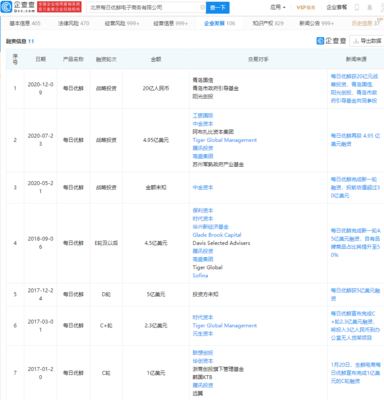
Task: Click the 青岛国信 investor text
Action: 203,80
